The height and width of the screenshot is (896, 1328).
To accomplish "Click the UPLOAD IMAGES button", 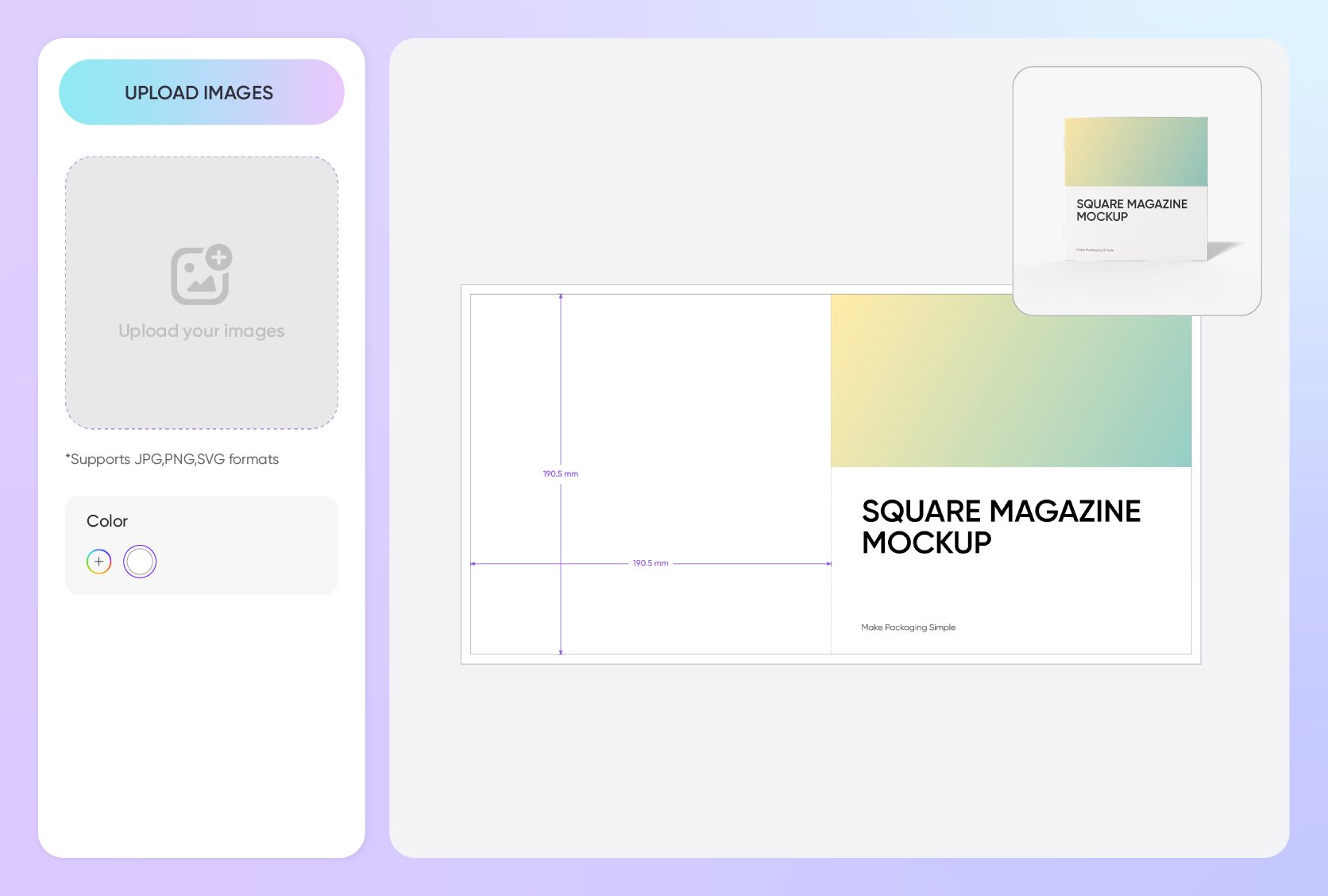I will (201, 92).
